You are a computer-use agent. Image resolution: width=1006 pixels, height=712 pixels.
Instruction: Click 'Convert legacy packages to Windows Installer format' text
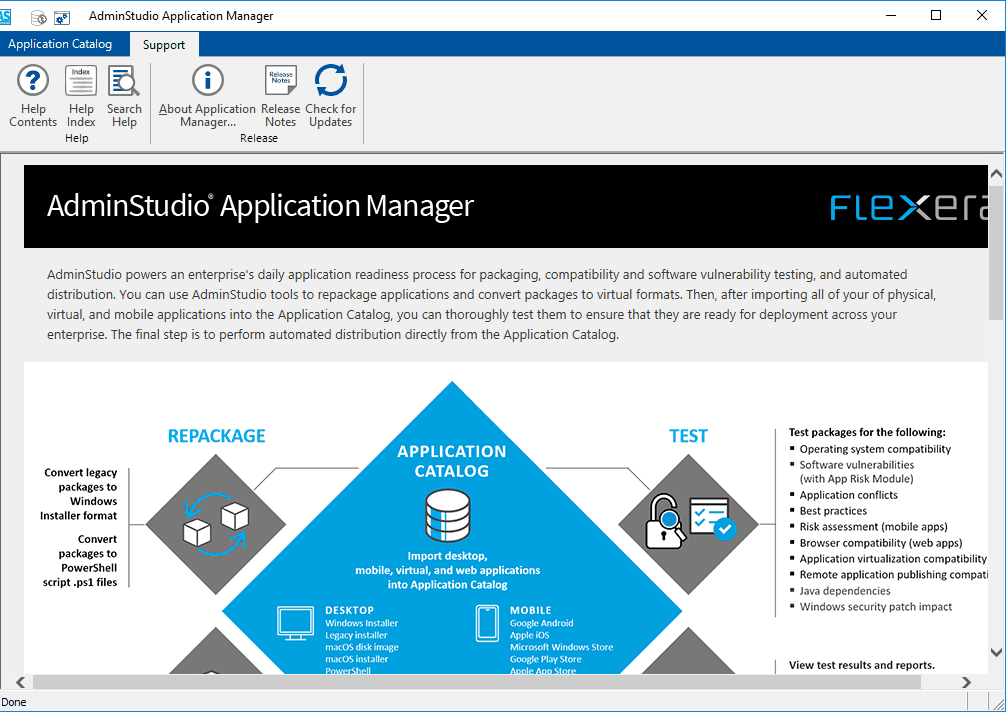[79, 494]
